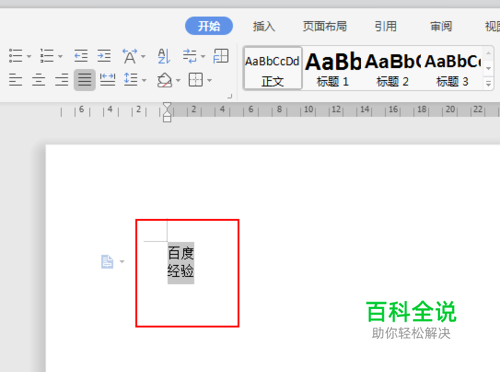Open the 页面布局 tab
The image size is (500, 372).
click(x=325, y=26)
